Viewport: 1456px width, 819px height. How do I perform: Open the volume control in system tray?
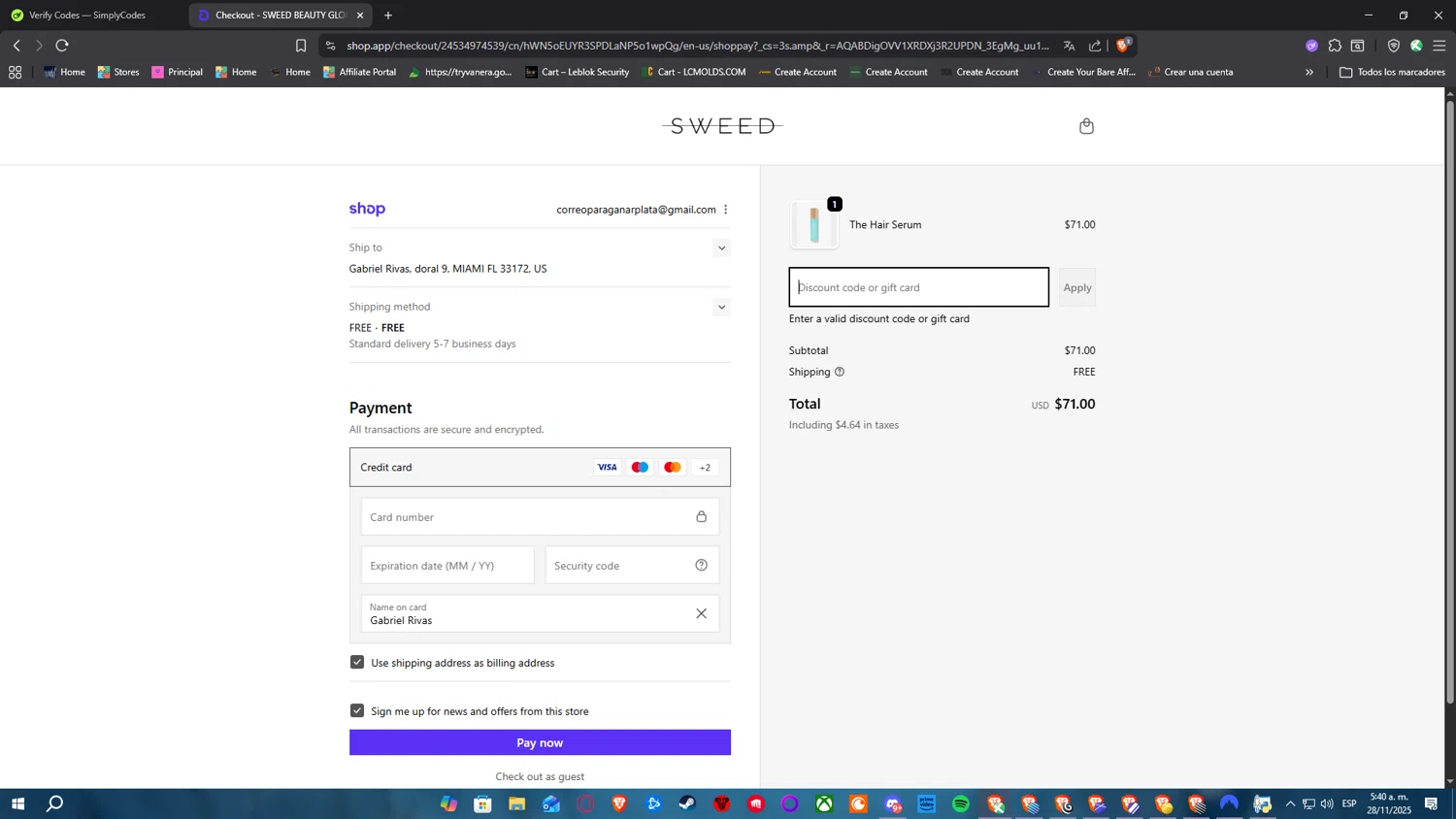point(1327,803)
